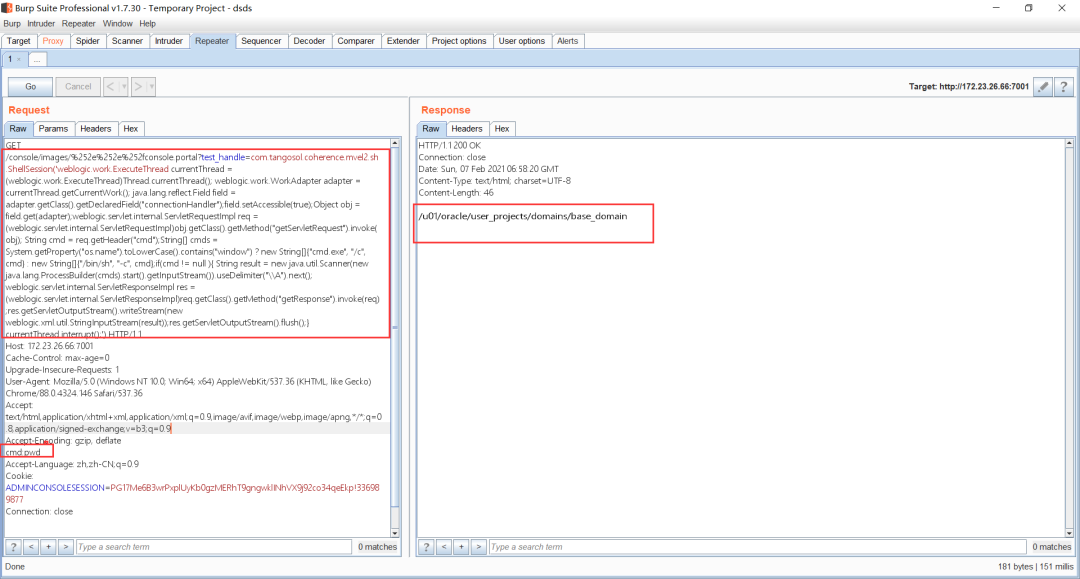Select the Response Hex tab

point(502,129)
